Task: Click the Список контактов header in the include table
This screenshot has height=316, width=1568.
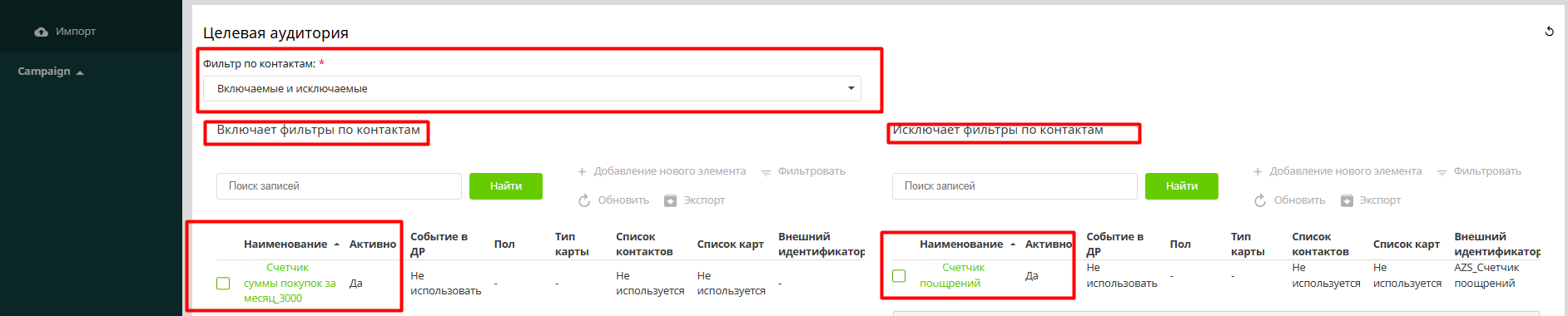Action: [644, 244]
